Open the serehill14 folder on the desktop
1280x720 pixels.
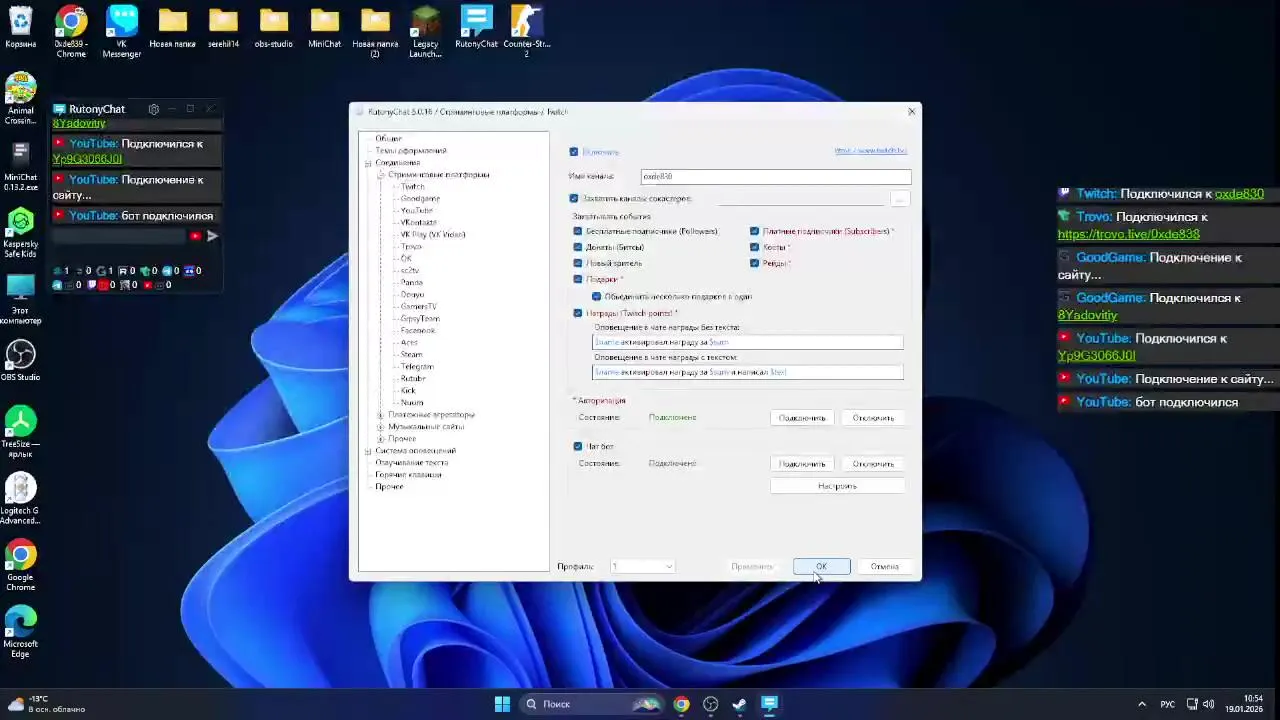click(x=223, y=27)
